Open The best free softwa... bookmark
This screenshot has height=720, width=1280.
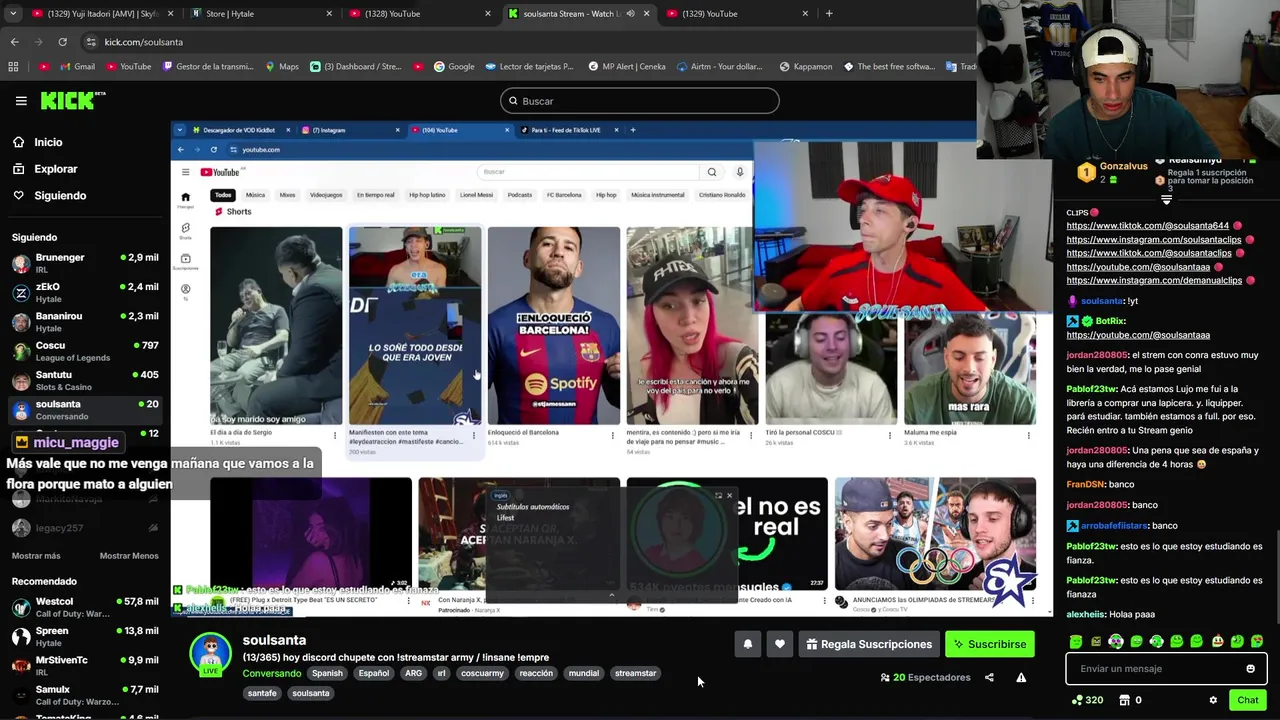tap(889, 67)
